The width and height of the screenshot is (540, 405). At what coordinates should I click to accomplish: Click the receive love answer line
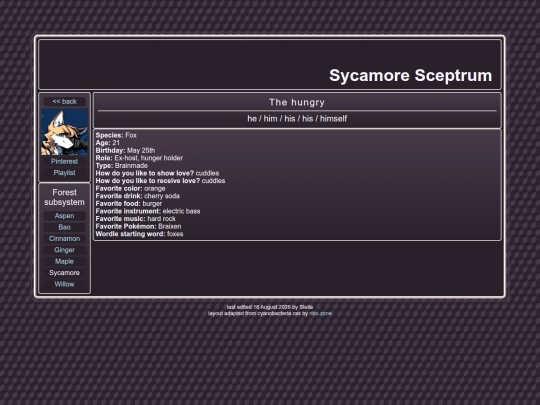point(160,181)
